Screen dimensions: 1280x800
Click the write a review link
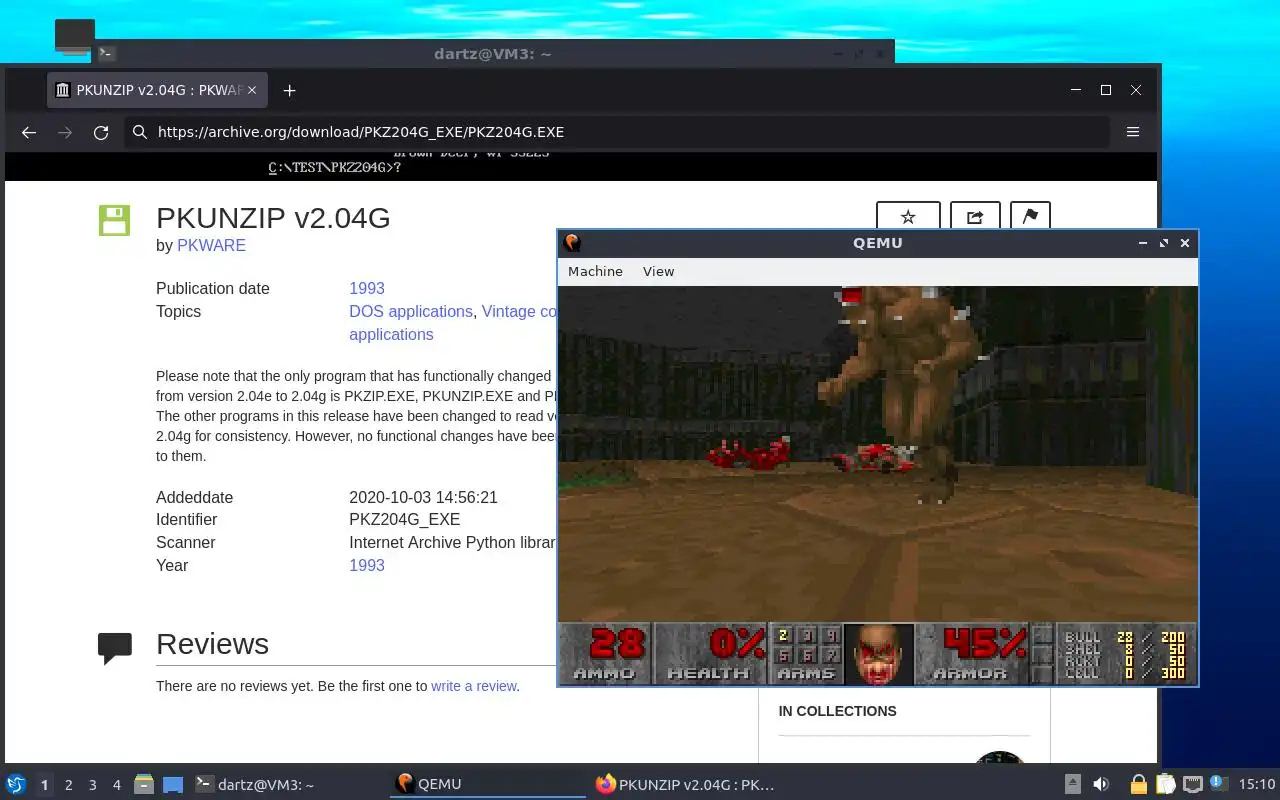[x=473, y=686]
